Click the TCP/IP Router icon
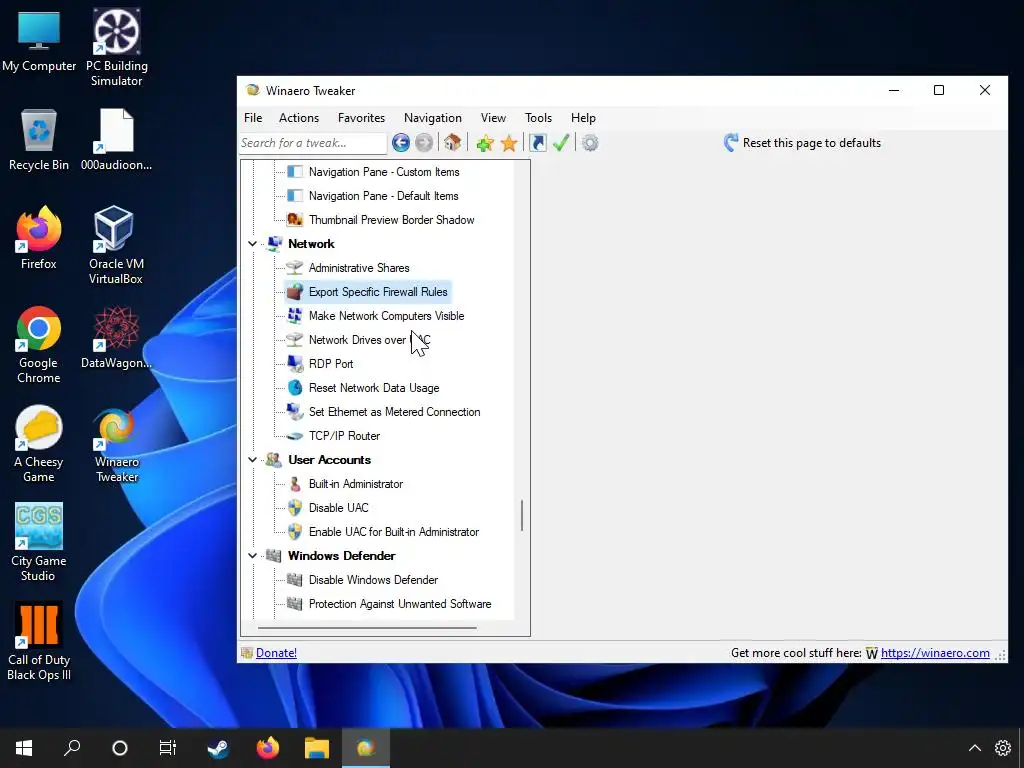Screen dimensions: 1024x768 click(295, 436)
